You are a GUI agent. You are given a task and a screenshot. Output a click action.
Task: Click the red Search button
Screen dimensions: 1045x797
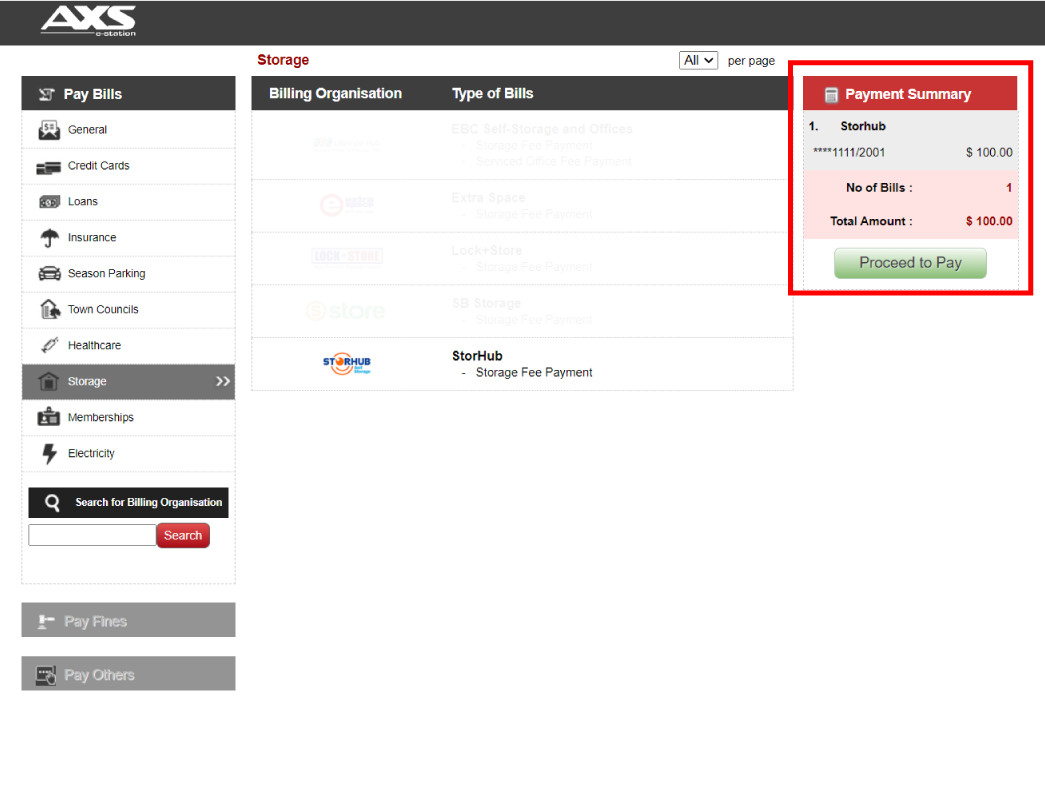point(183,535)
